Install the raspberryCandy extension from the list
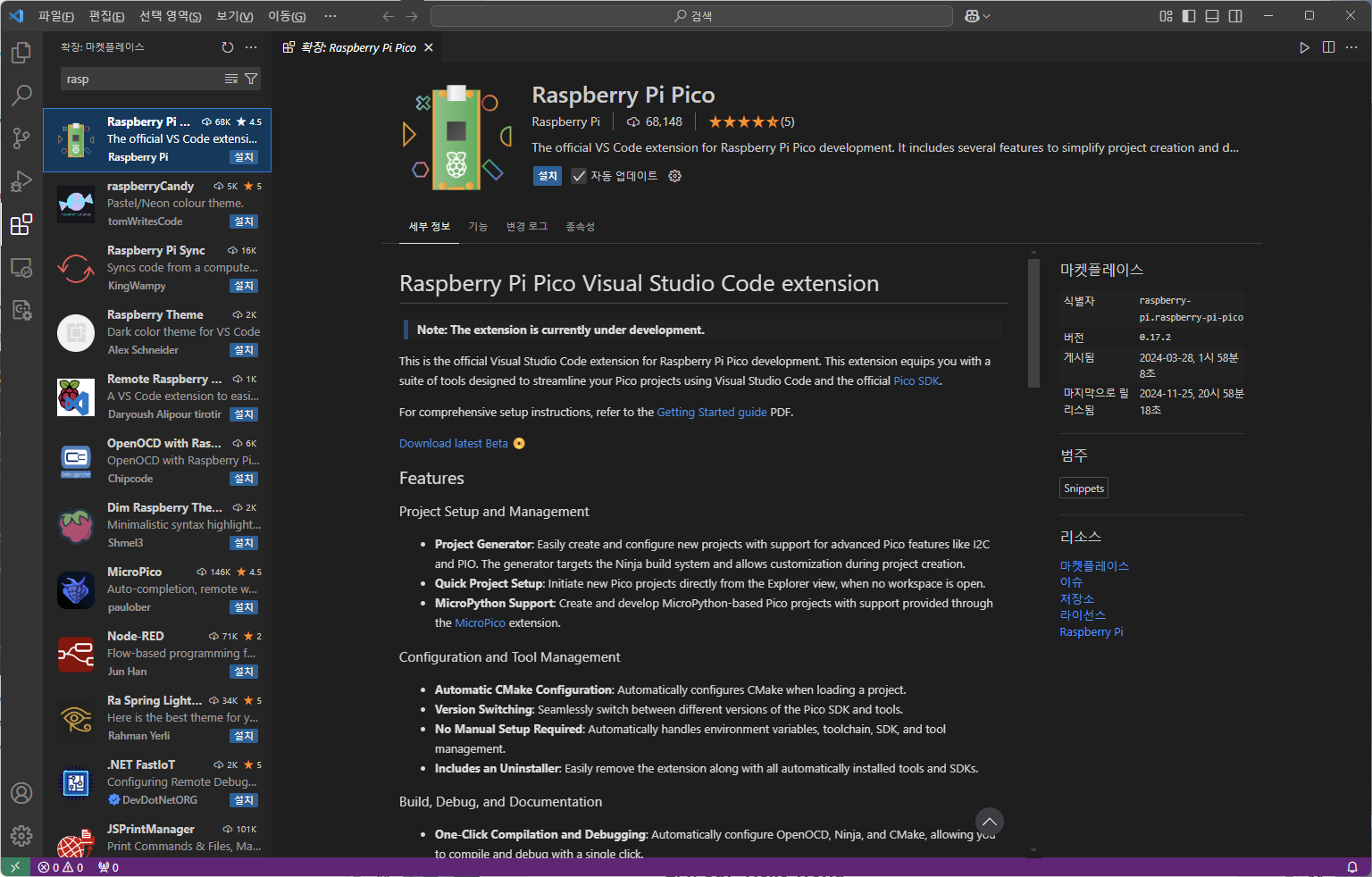 coord(244,221)
